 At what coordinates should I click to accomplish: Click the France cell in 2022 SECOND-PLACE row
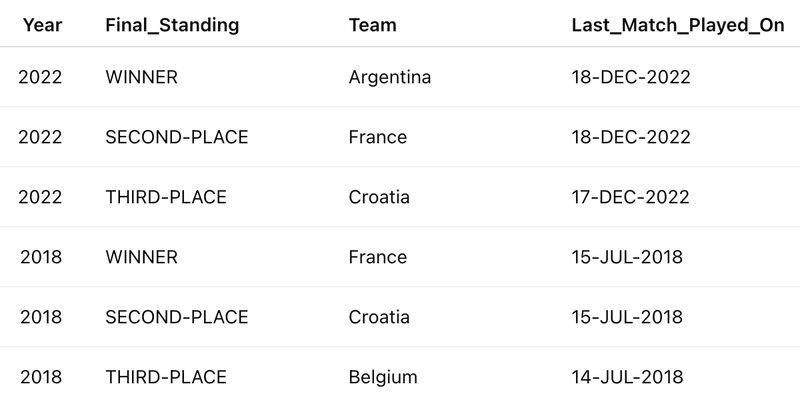(x=378, y=137)
